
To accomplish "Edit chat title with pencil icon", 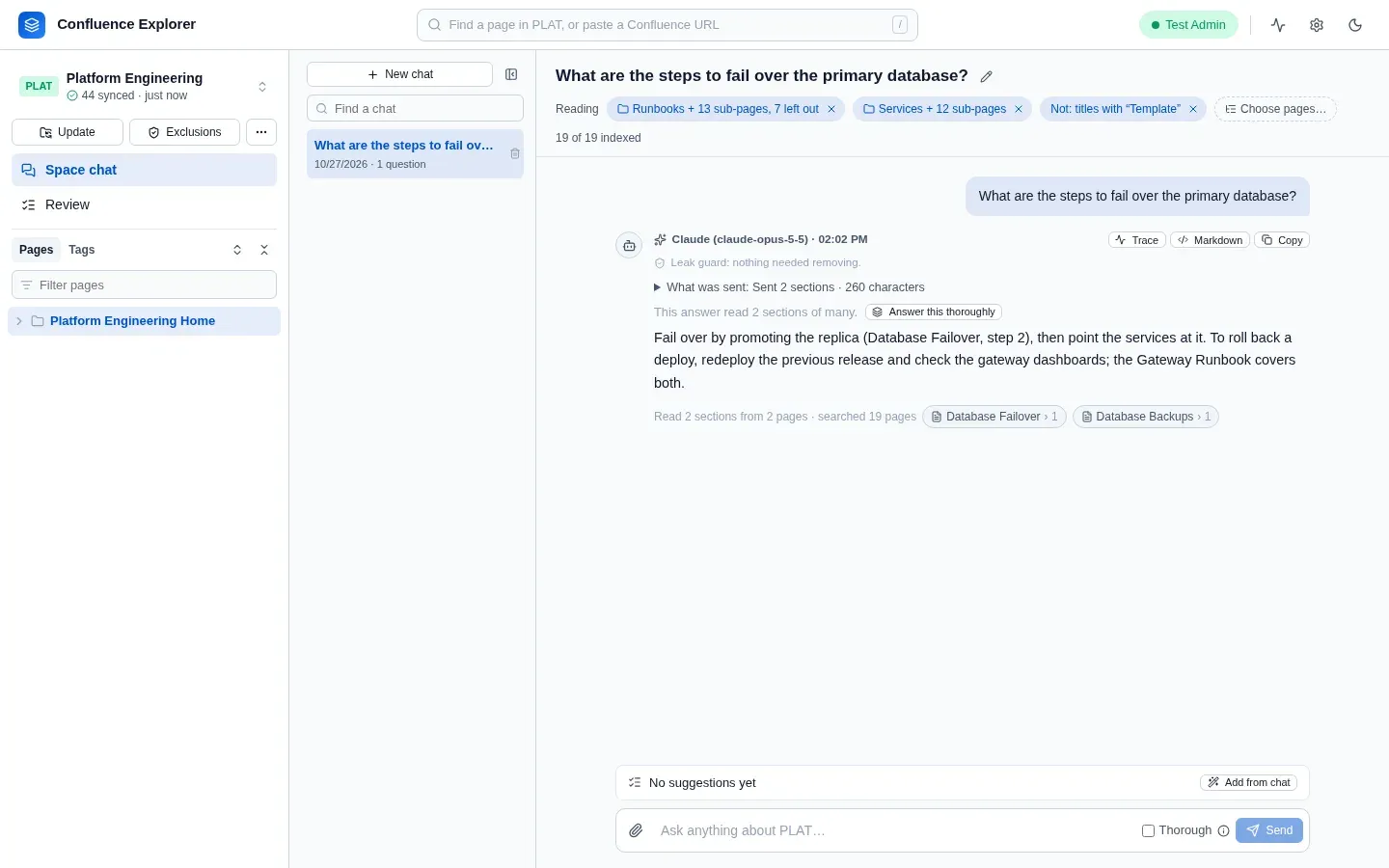I will 986,76.
